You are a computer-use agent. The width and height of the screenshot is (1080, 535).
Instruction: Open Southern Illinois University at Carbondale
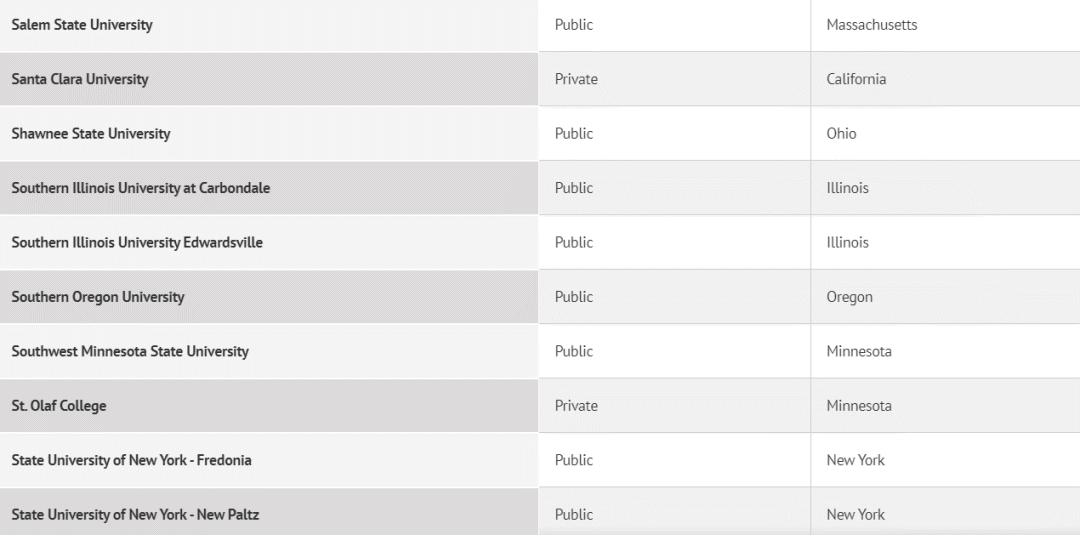tap(141, 188)
